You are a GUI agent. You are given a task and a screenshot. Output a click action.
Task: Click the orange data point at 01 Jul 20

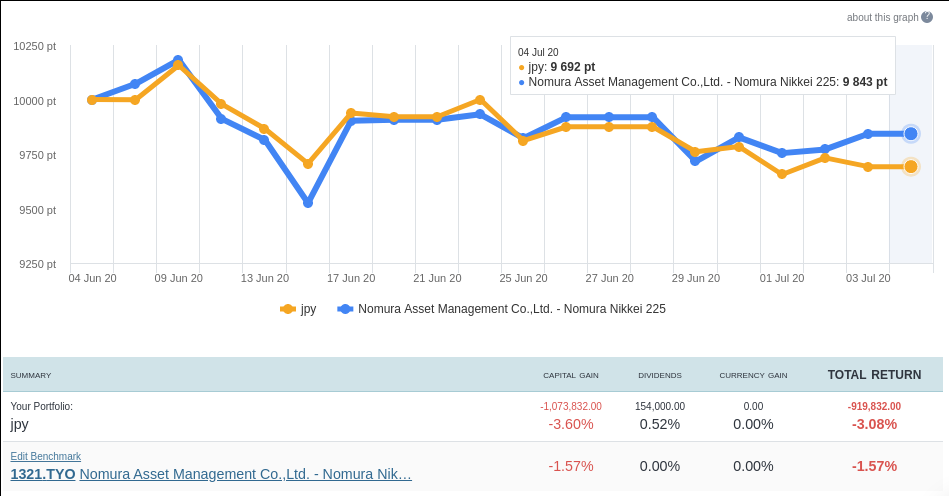[782, 174]
